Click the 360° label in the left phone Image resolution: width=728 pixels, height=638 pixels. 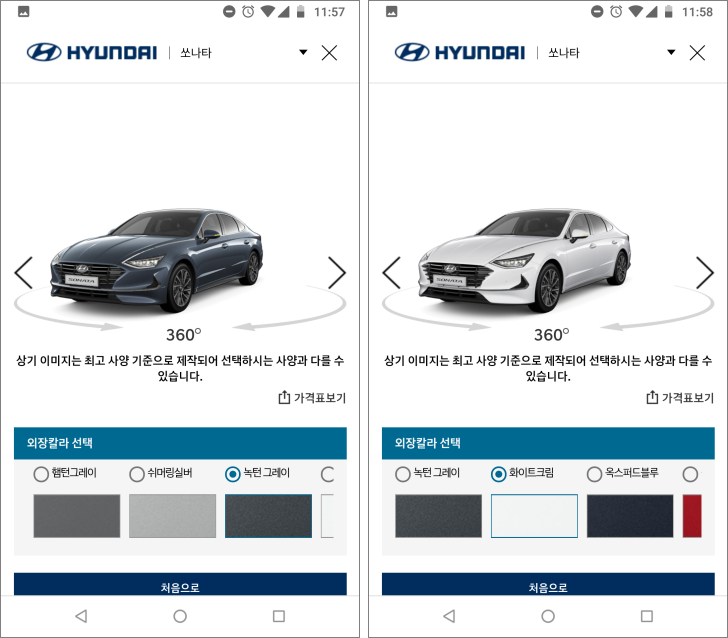183,335
